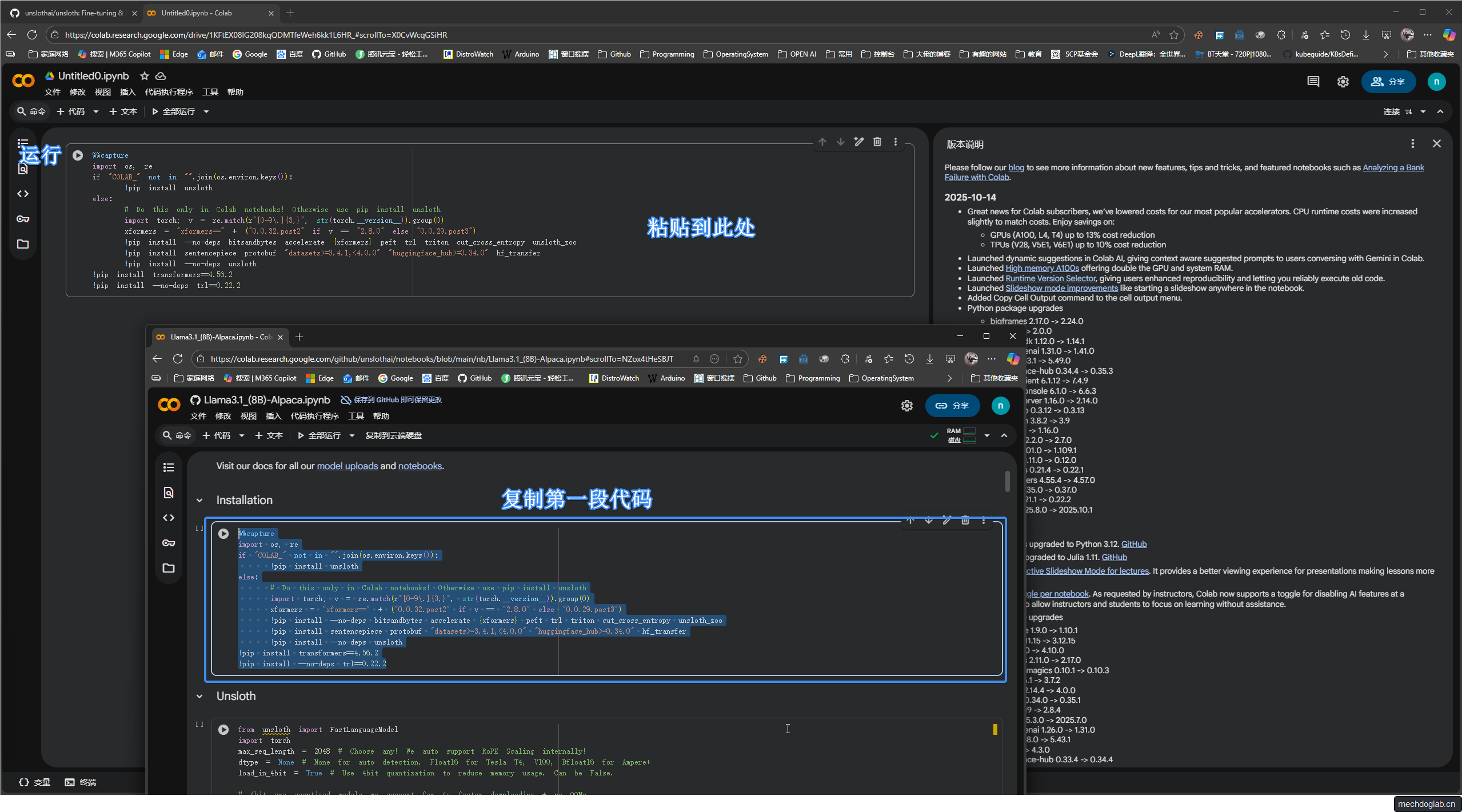Screen dimensions: 1462x812
Task: Open the model uploads link
Action: pos(347,466)
